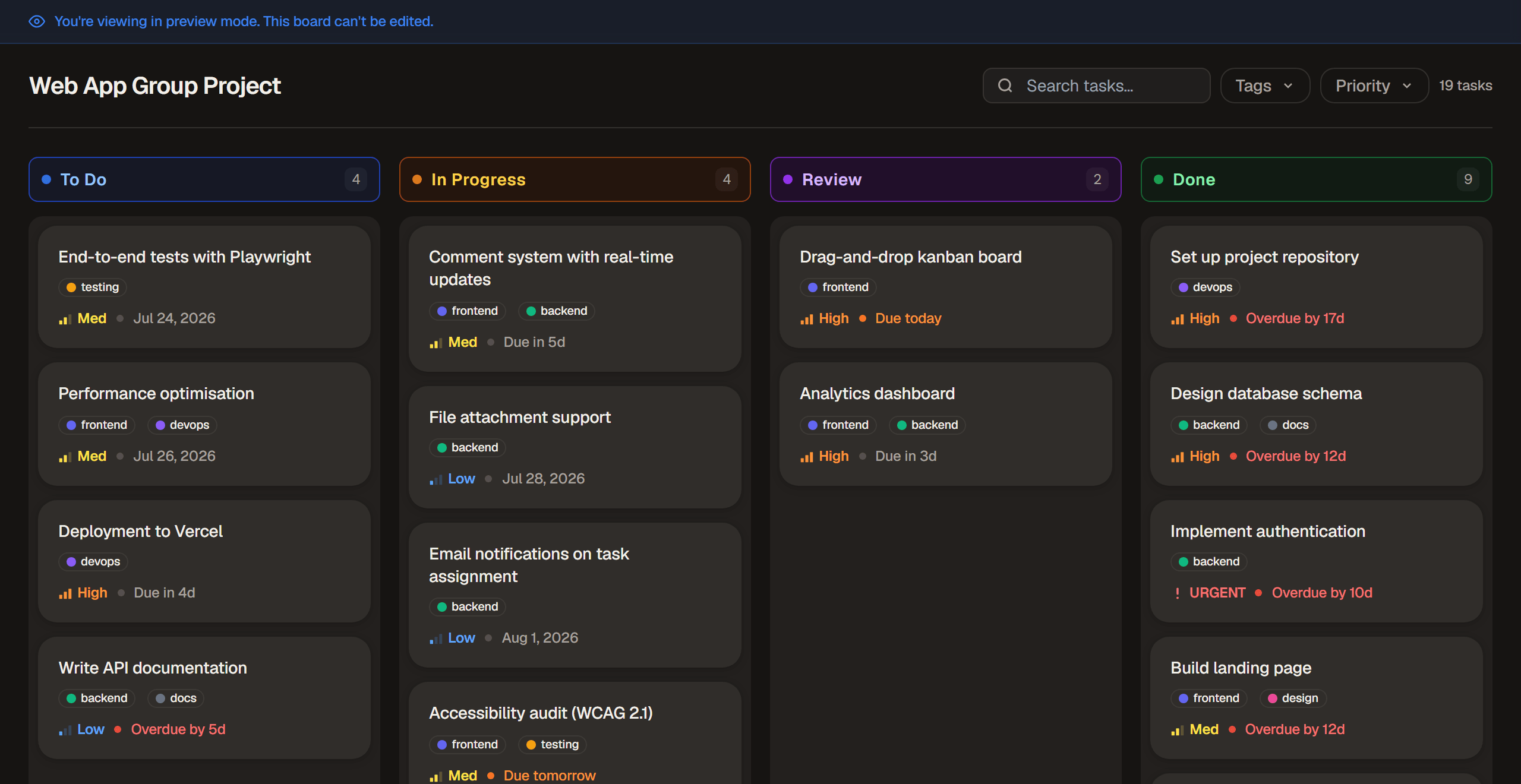Viewport: 1521px width, 784px height.
Task: Open the End-to-end tests with Playwright card
Action: tap(204, 287)
